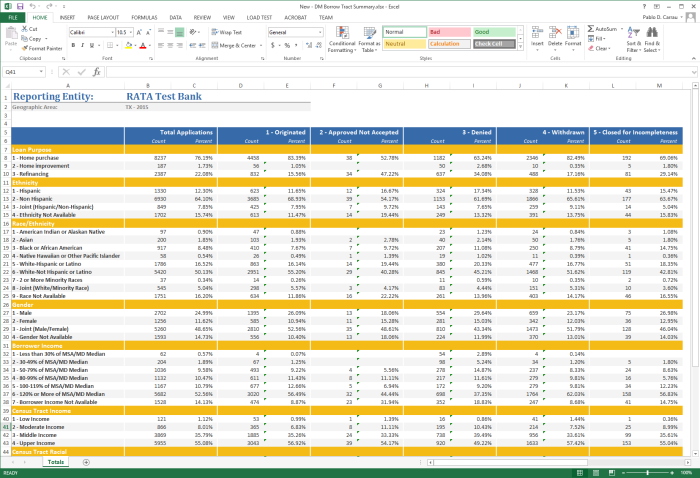Screen dimensions: 700x478
Task: Toggle Italic formatting
Action: click(83, 46)
